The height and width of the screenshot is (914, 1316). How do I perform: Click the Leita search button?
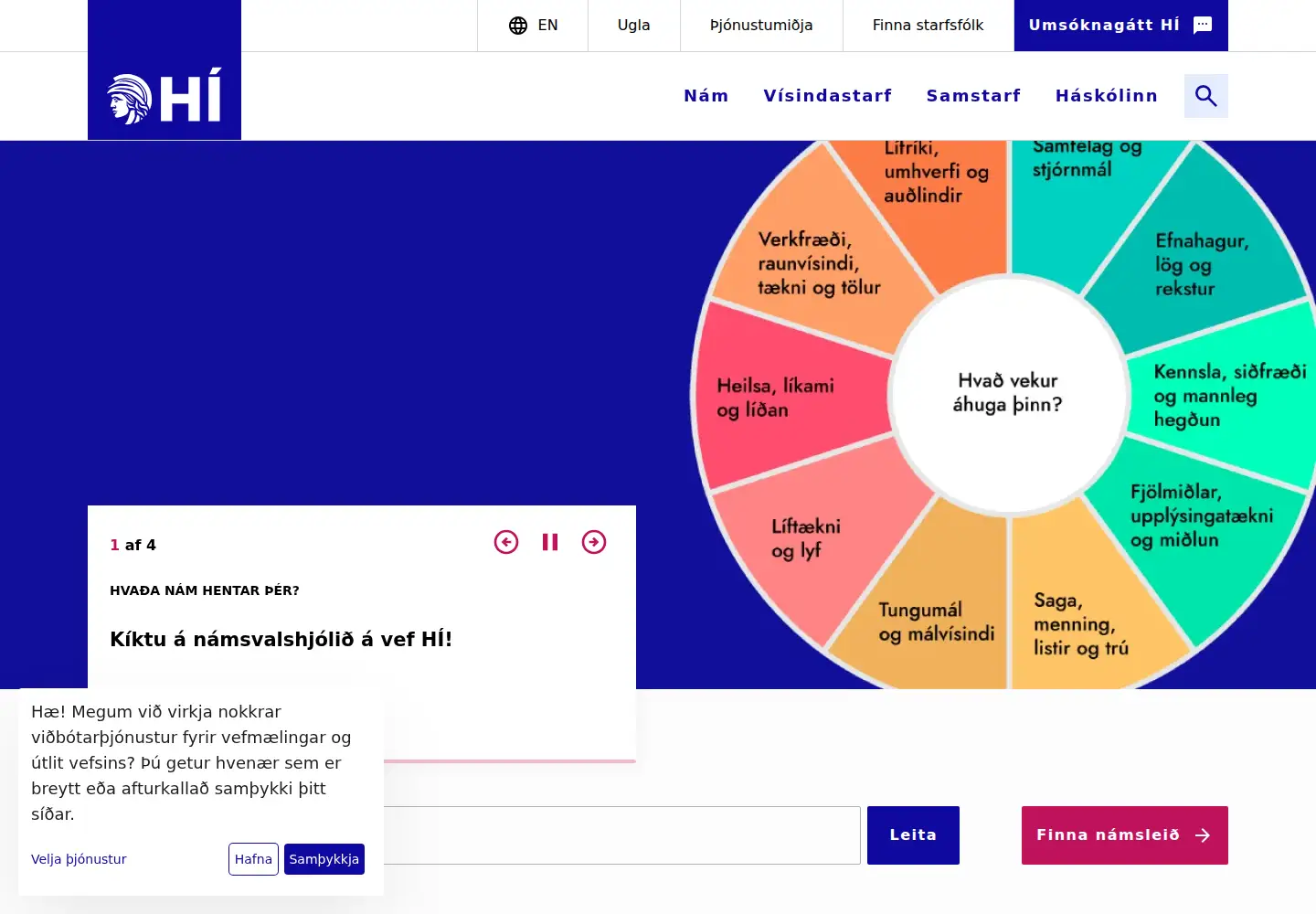(x=913, y=835)
